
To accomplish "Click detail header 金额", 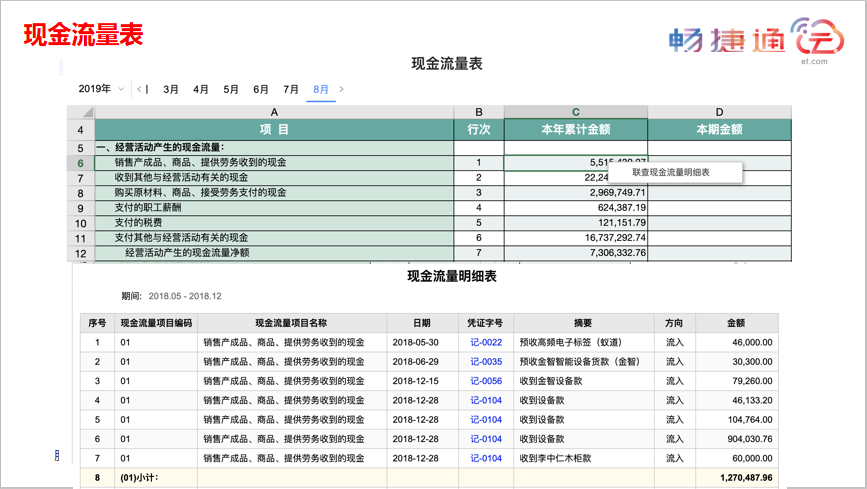I will click(x=736, y=323).
